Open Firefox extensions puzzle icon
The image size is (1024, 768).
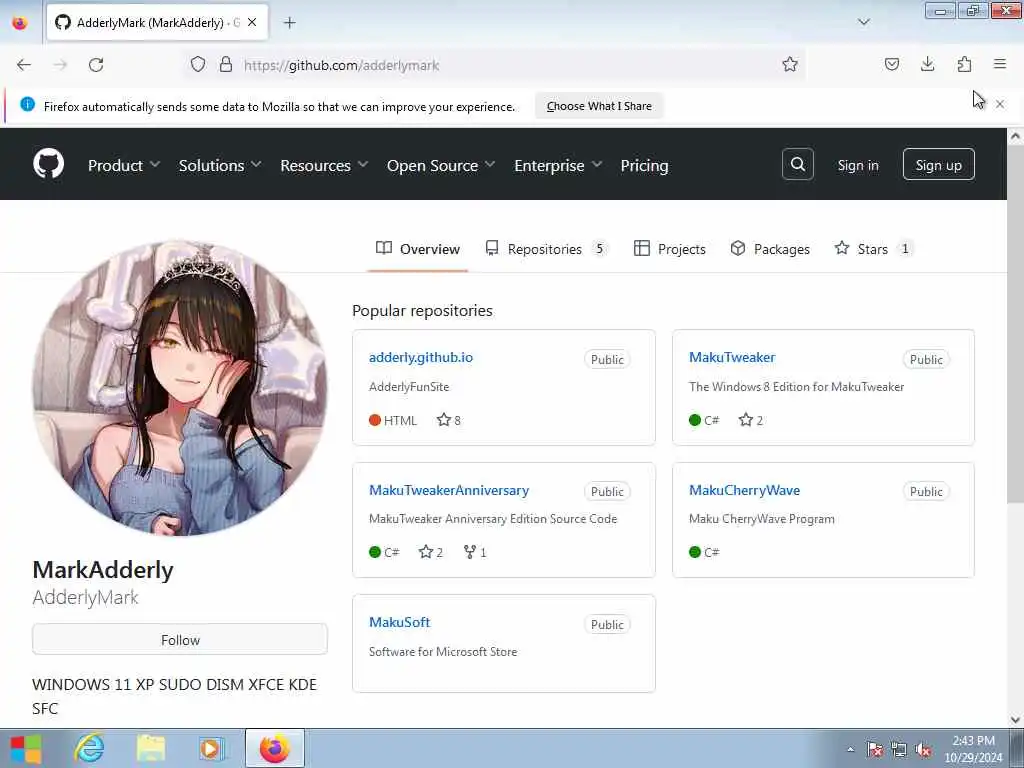pyautogui.click(x=964, y=64)
